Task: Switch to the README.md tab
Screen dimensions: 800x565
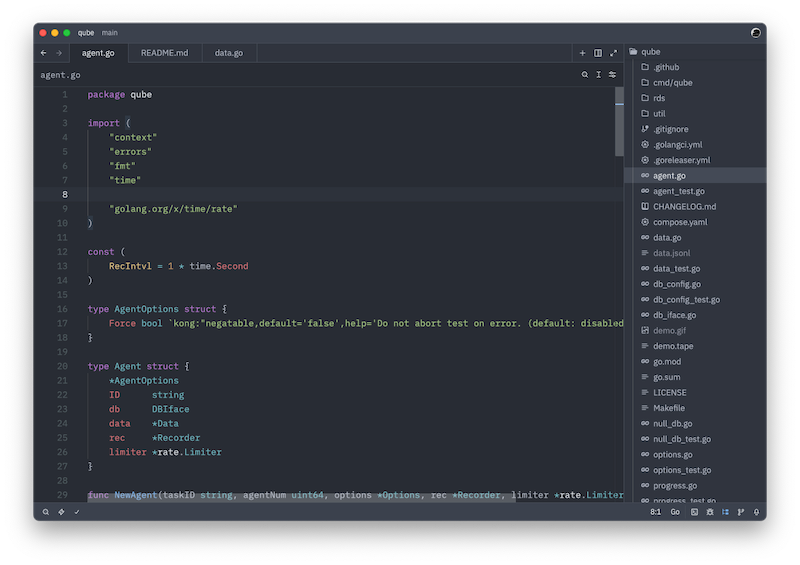Action: (x=164, y=53)
